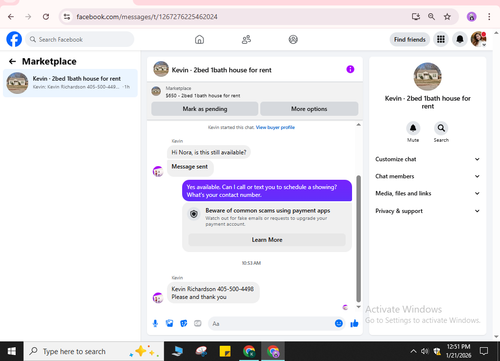
Task: Click chat header house thumbnail
Action: coord(161,69)
